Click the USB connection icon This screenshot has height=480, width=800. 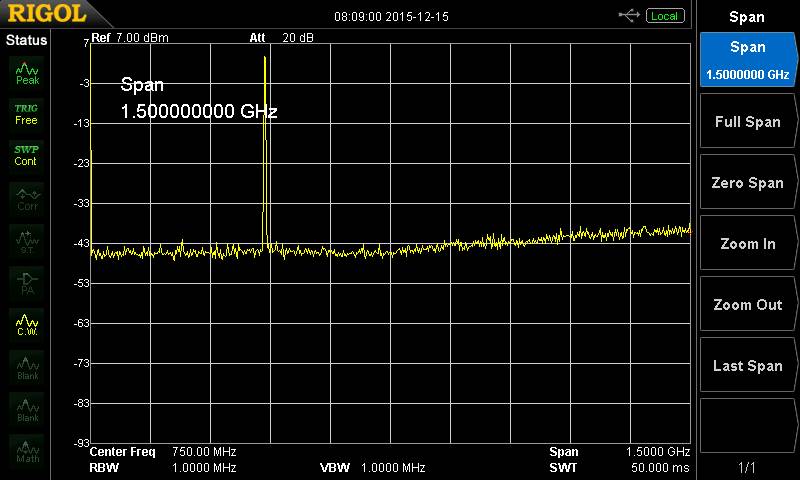[x=629, y=16]
